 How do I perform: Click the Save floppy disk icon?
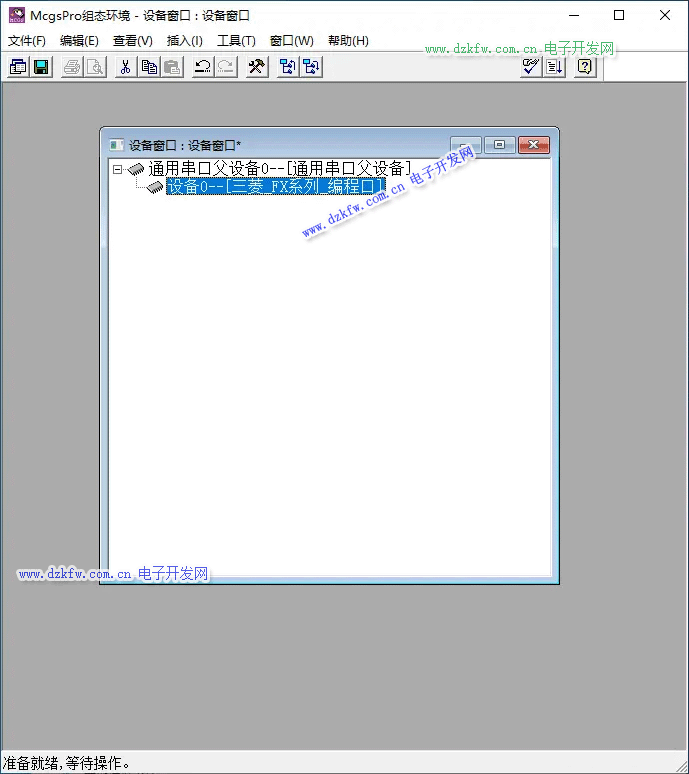(41, 67)
